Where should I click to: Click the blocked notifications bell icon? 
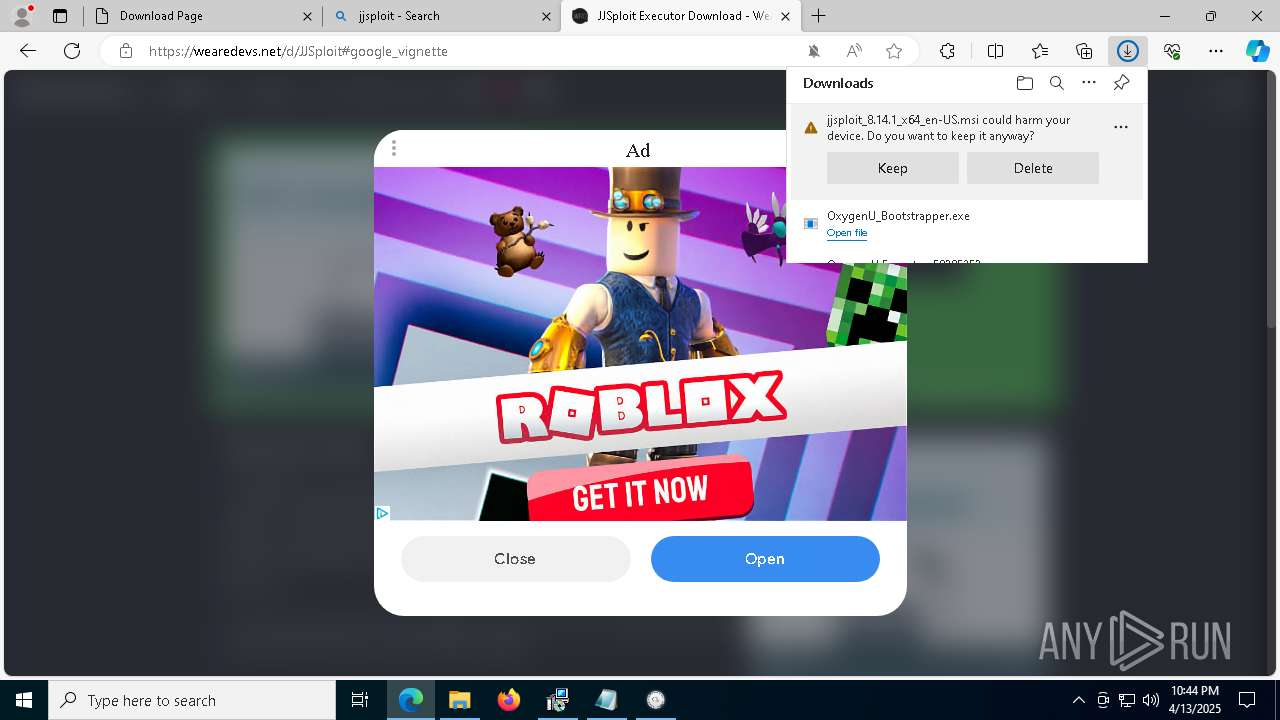(814, 51)
